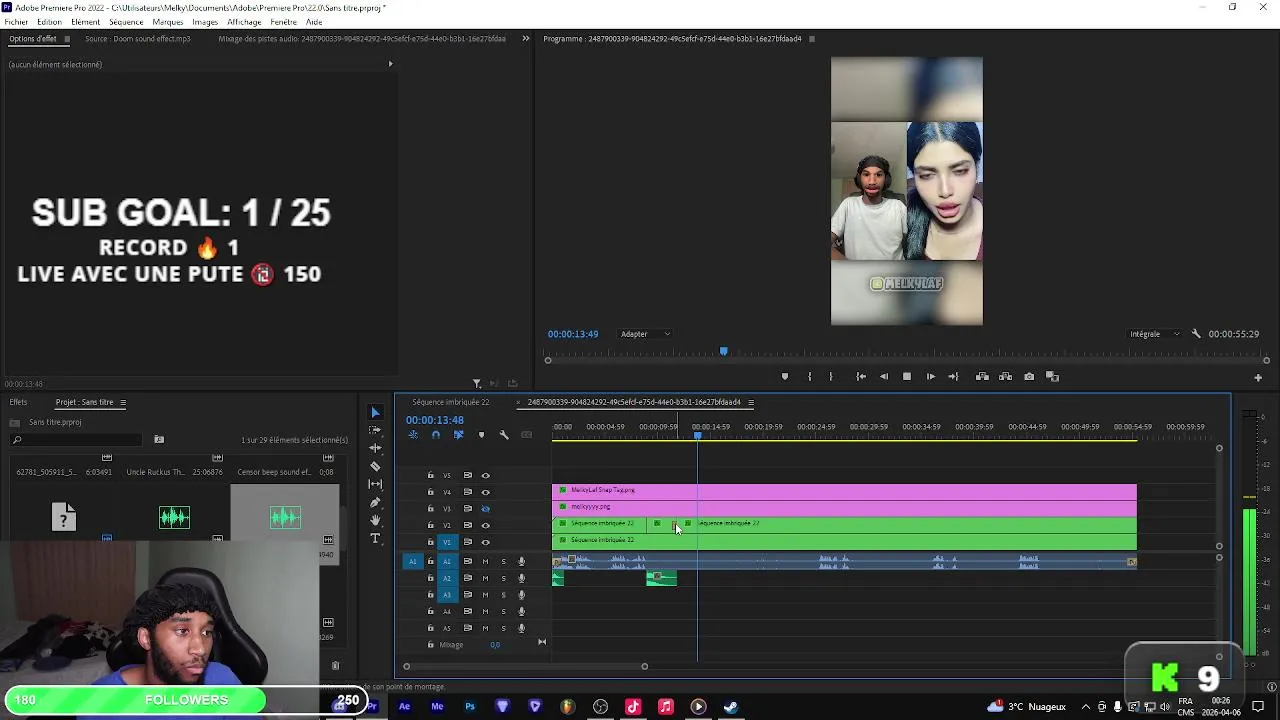1280x720 pixels.
Task: Select the Ripple Edit tool
Action: point(375,448)
